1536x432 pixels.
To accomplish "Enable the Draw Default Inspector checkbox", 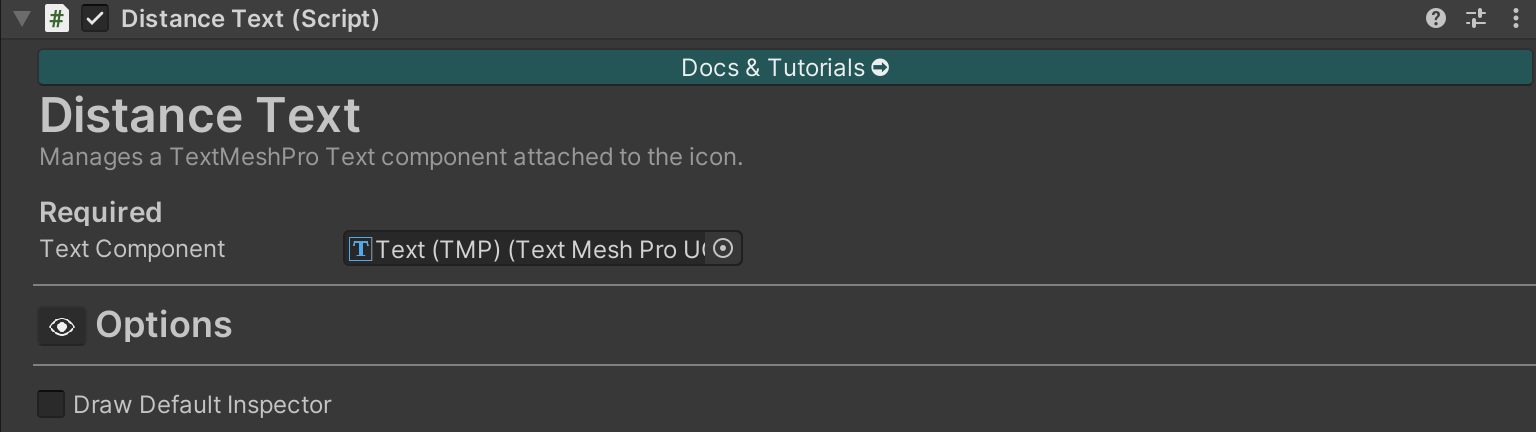I will pyautogui.click(x=51, y=404).
